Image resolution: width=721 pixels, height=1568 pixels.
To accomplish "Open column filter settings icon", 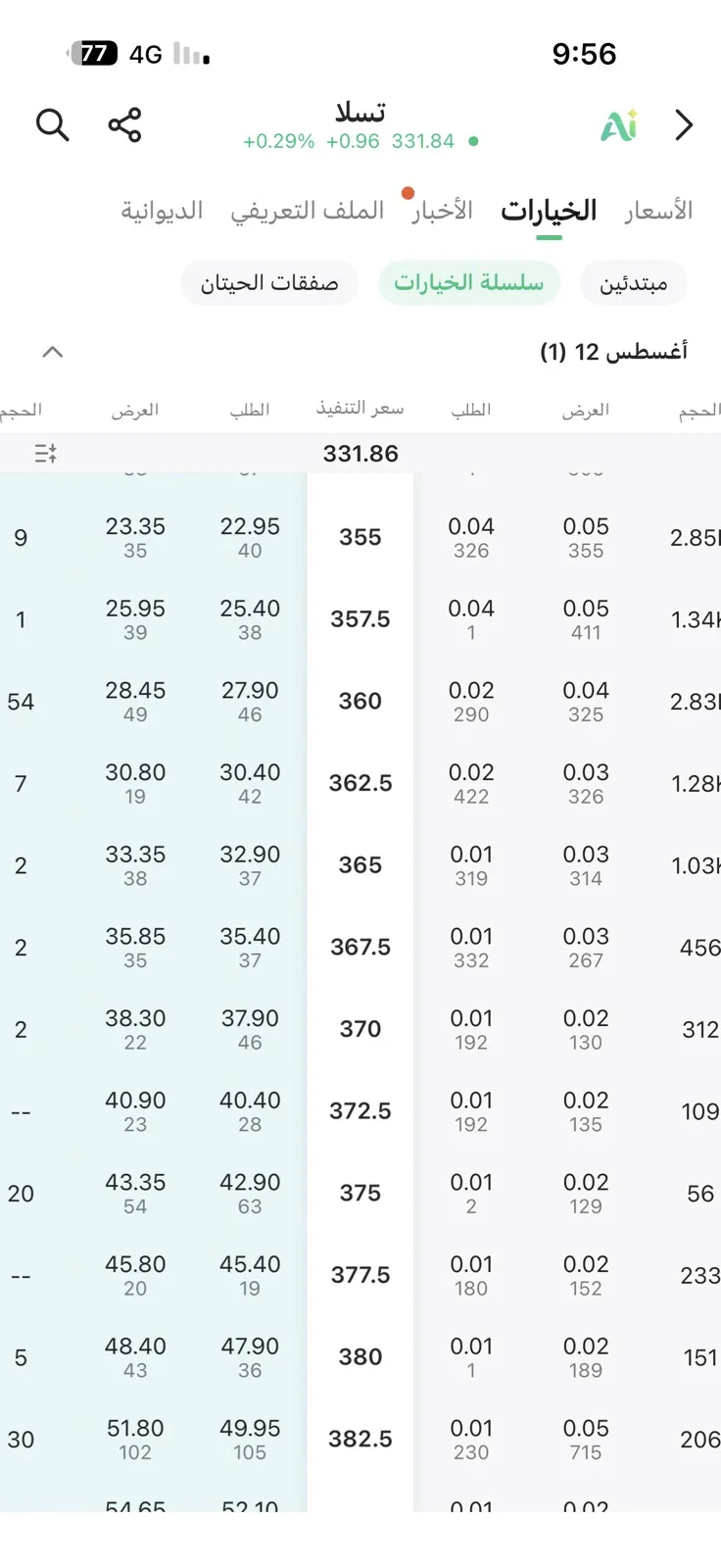I will point(45,453).
